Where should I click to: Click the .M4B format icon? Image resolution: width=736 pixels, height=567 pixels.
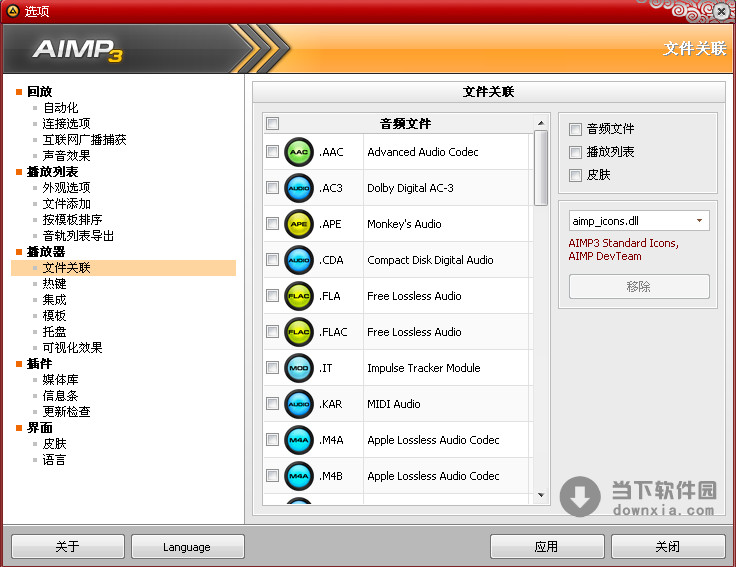[x=299, y=476]
